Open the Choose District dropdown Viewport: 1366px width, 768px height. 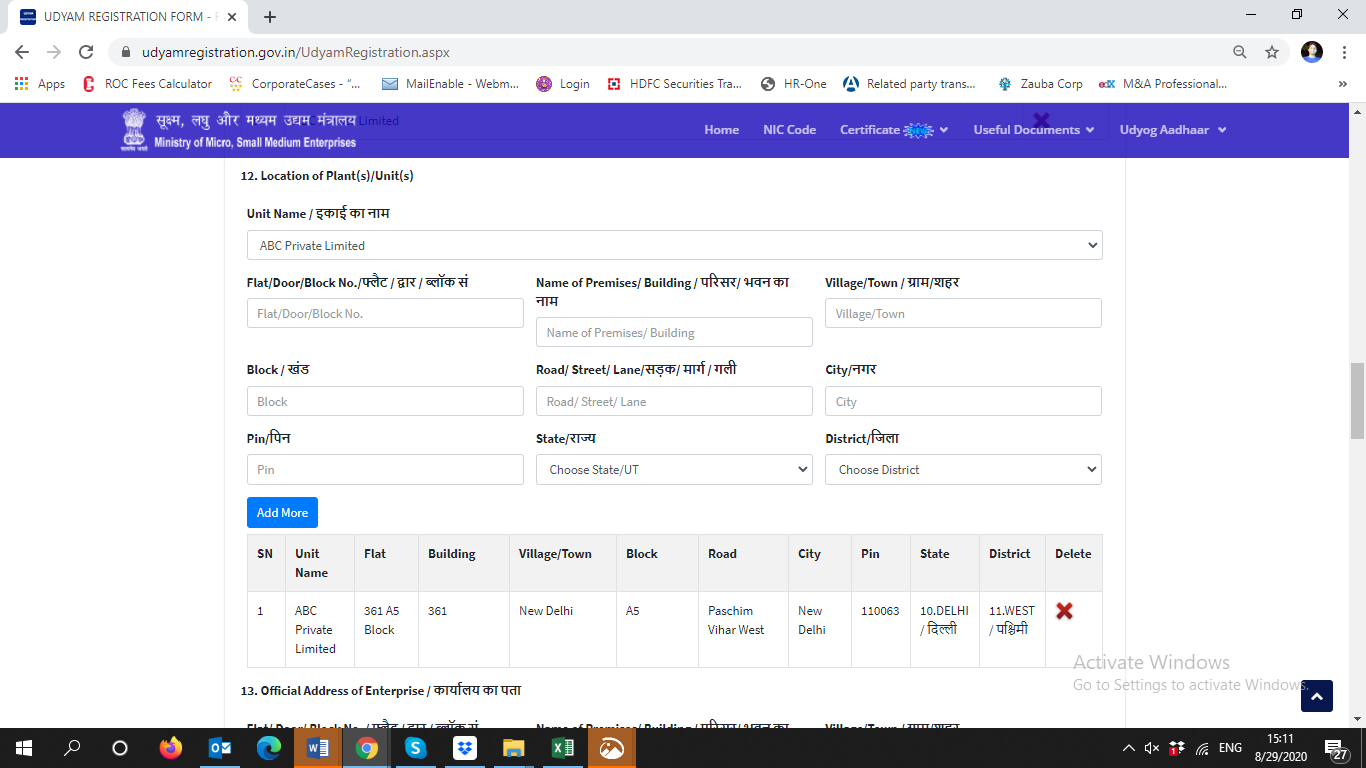tap(962, 470)
